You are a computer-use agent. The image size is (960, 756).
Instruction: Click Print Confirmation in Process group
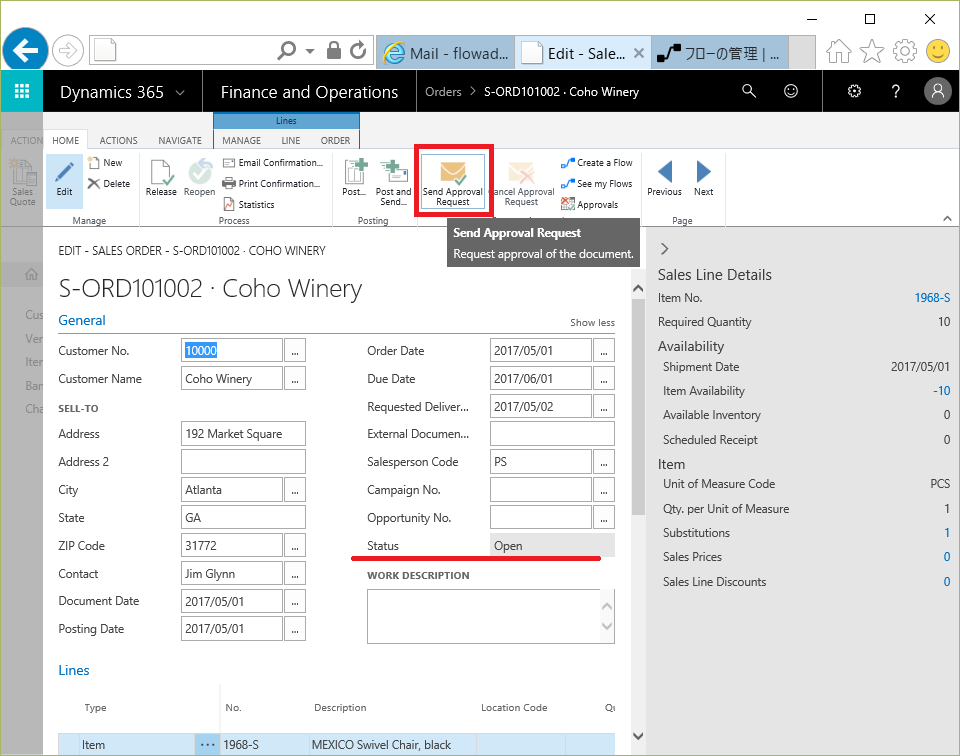pyautogui.click(x=271, y=184)
